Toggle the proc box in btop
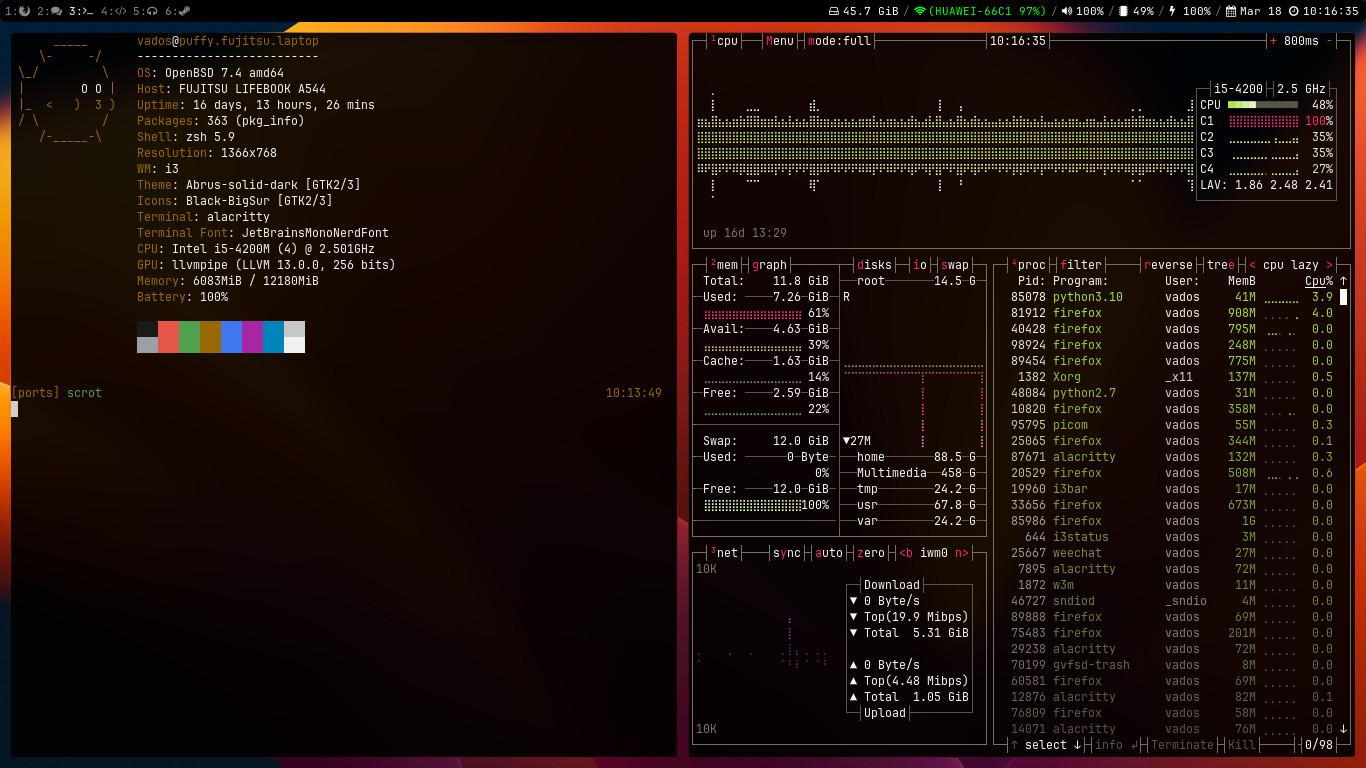The height and width of the screenshot is (768, 1366). (1028, 265)
